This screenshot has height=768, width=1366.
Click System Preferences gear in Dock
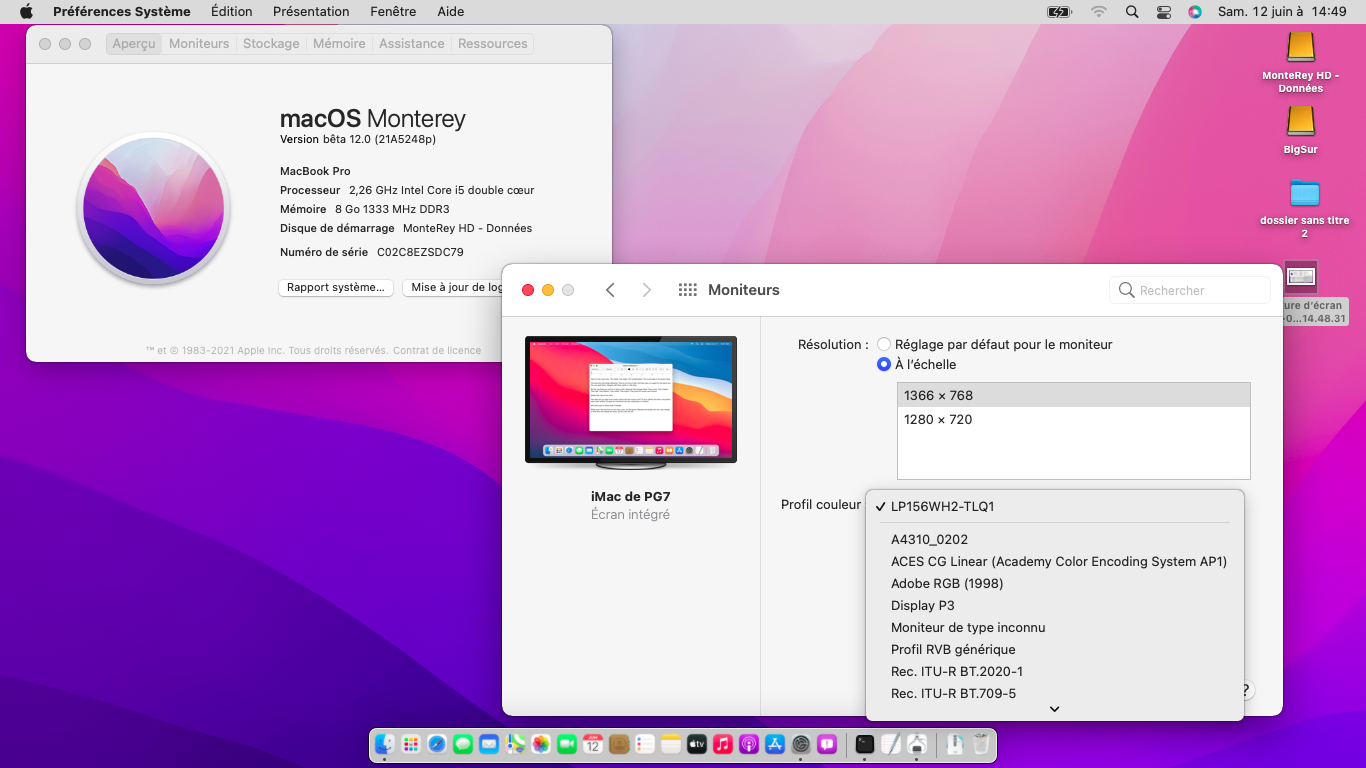point(801,744)
